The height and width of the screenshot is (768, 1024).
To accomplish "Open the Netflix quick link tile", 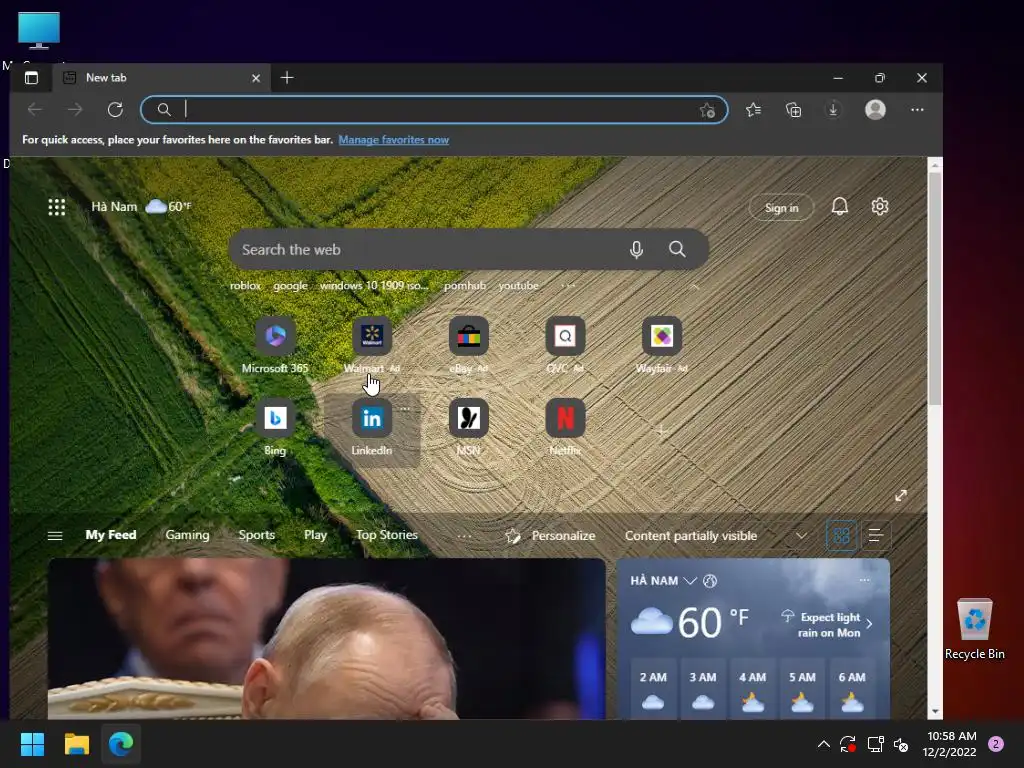I will (x=565, y=428).
